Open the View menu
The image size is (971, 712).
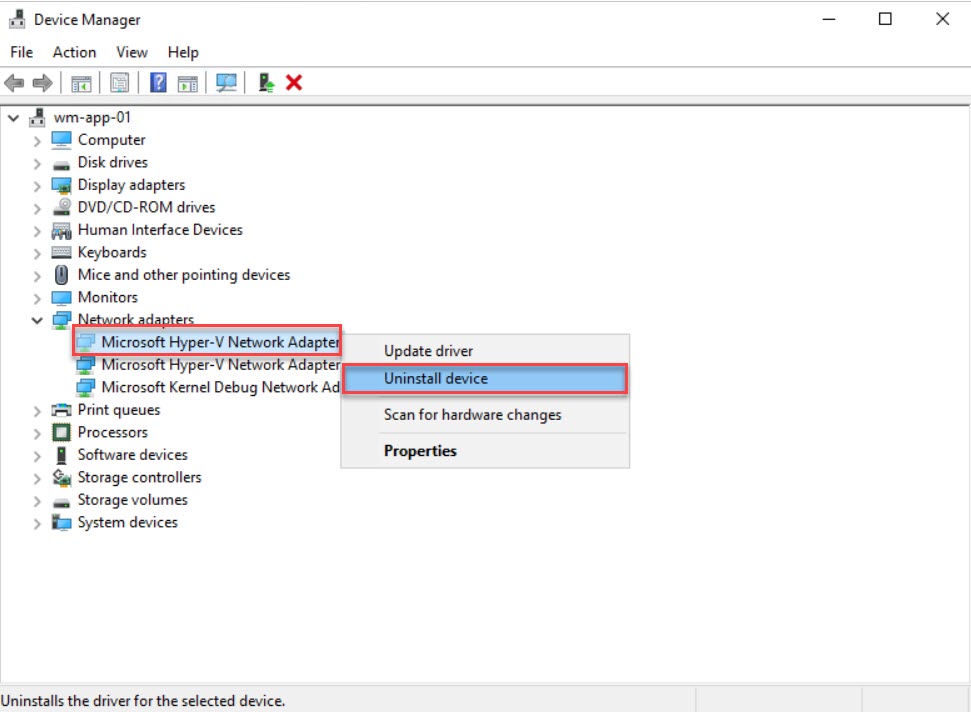tap(131, 52)
